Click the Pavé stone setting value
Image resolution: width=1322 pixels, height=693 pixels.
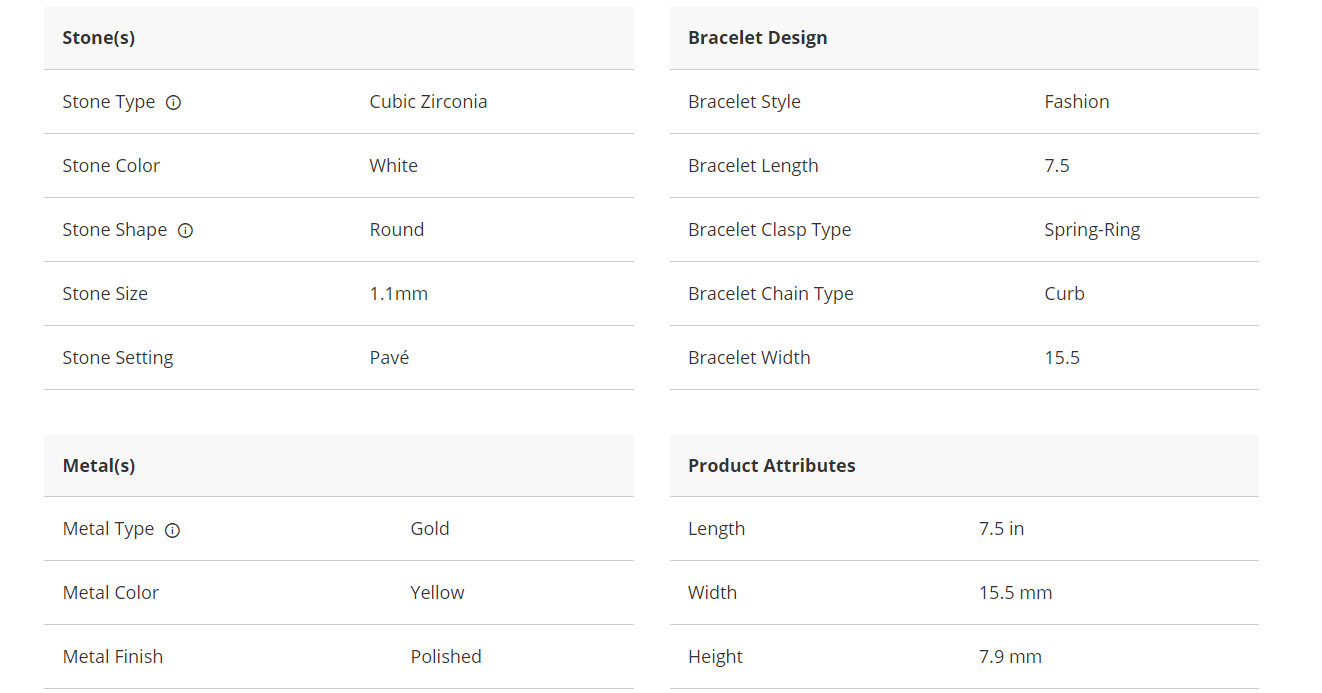click(389, 357)
